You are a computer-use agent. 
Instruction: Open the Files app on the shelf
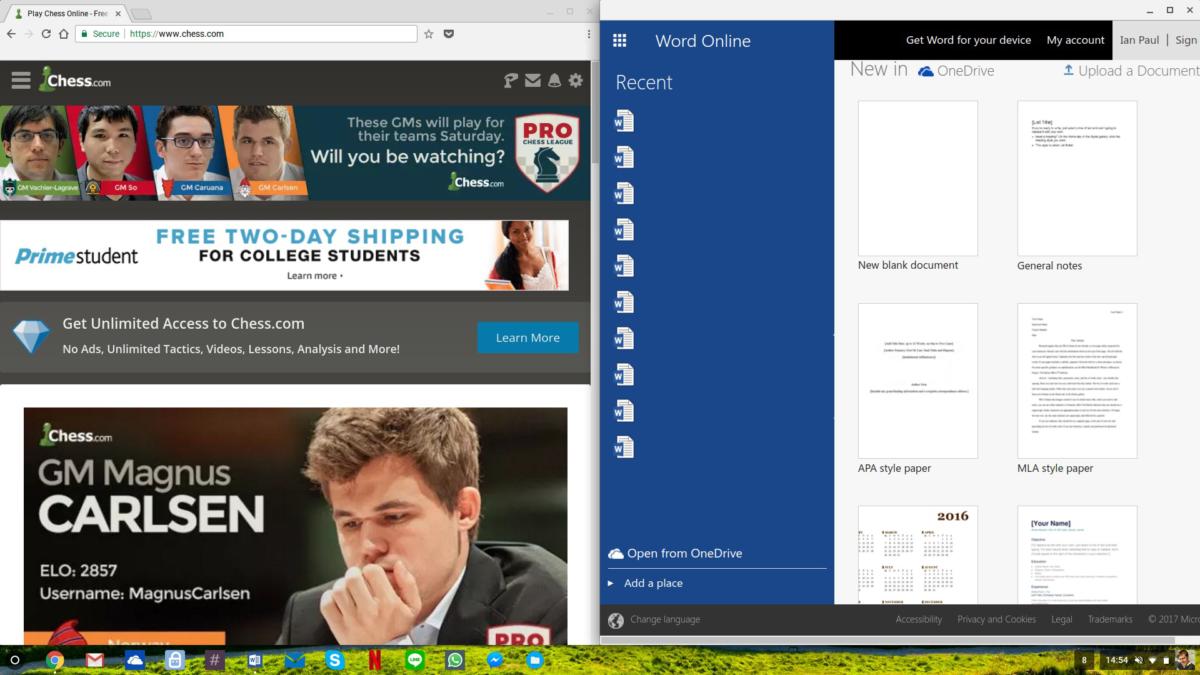pos(535,660)
